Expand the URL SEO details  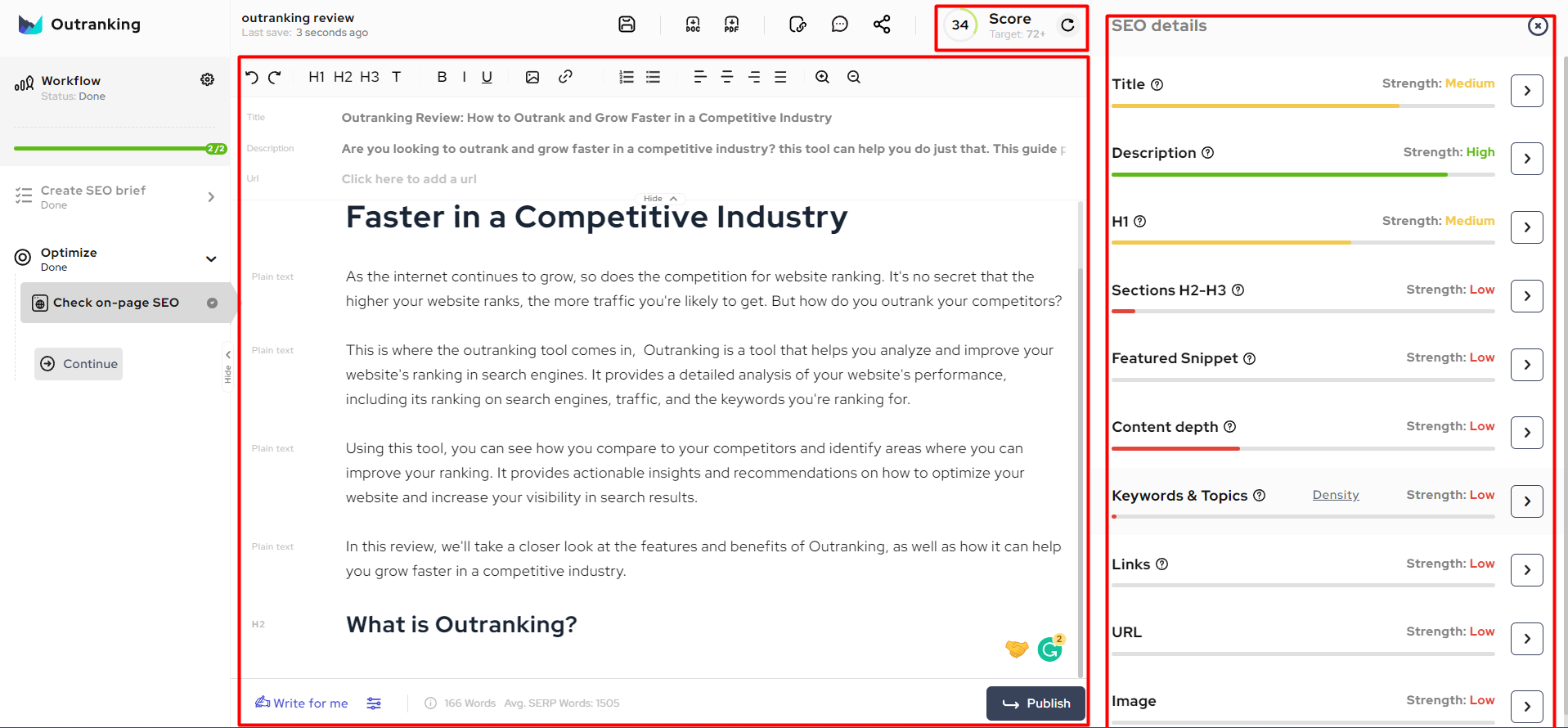tap(1527, 639)
